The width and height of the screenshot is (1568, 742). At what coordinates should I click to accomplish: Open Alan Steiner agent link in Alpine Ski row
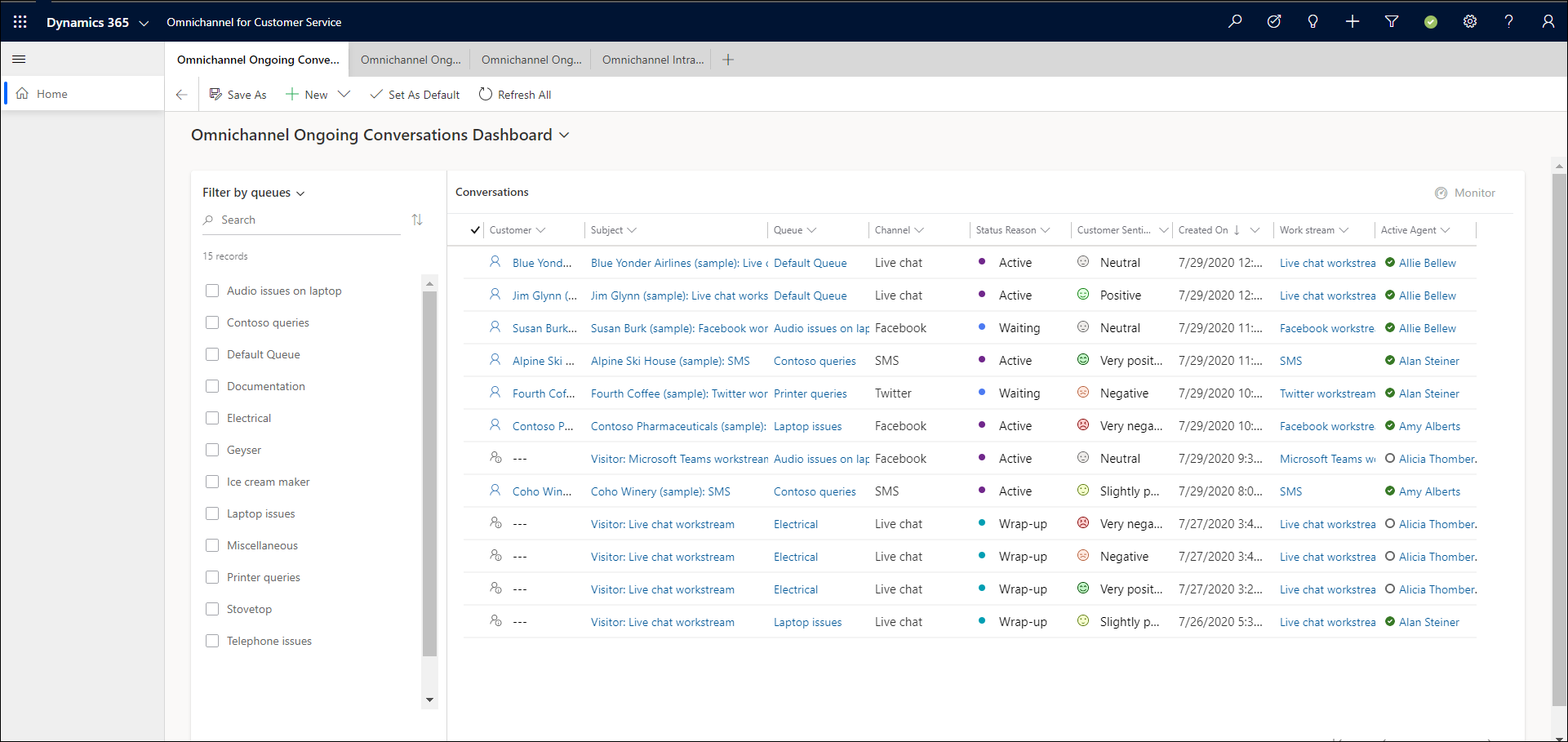1428,361
